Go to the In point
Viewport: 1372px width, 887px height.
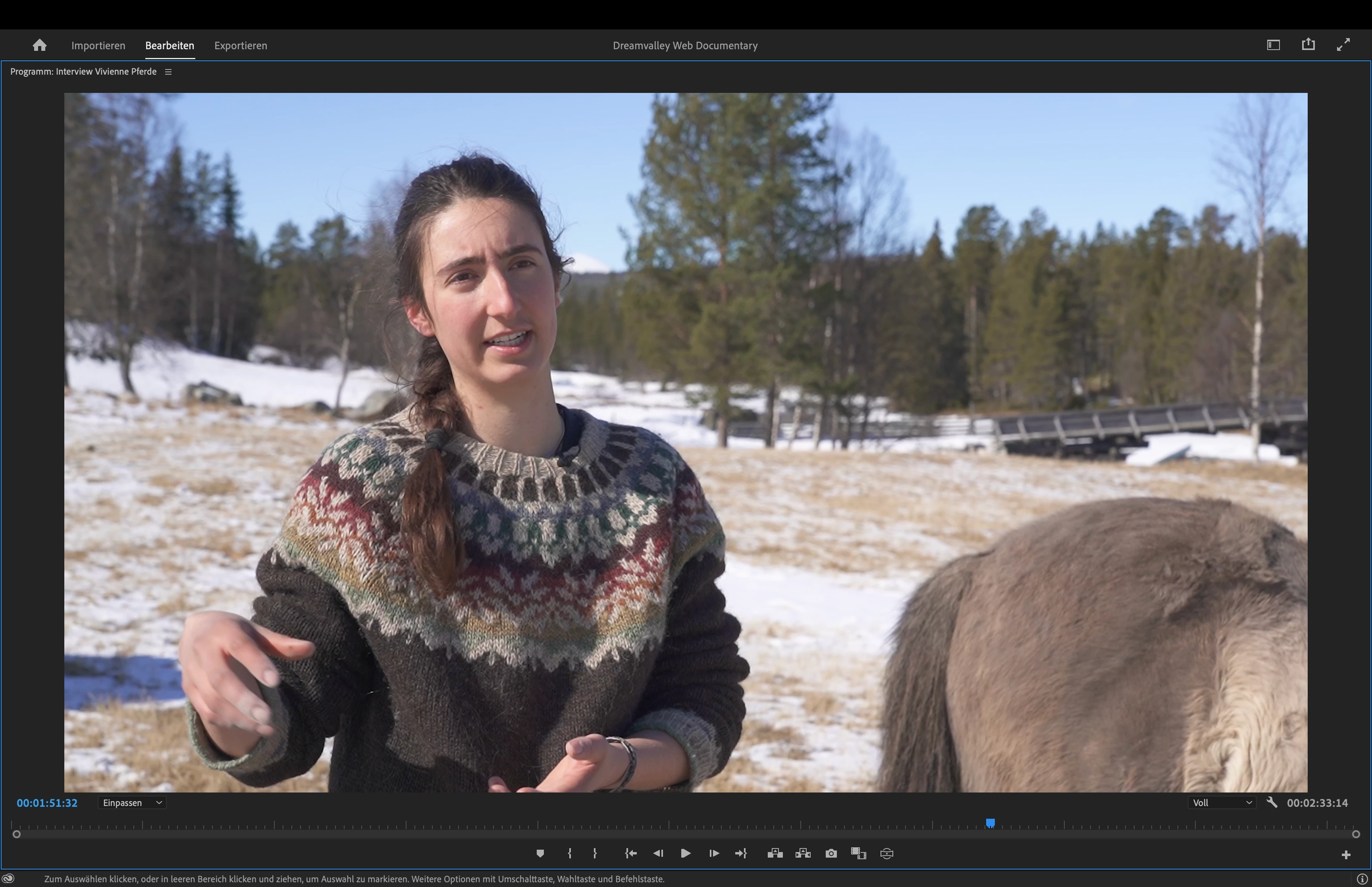coord(630,854)
